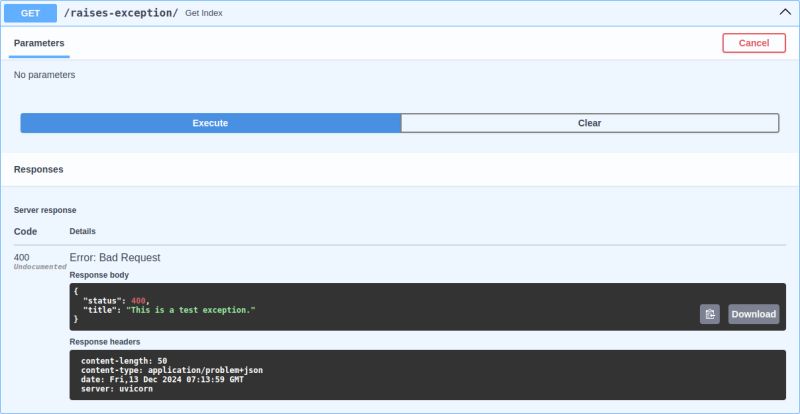Screen dimensions: 800x414
Task: Click the 400 status code
Action: pyautogui.click(x=21, y=257)
